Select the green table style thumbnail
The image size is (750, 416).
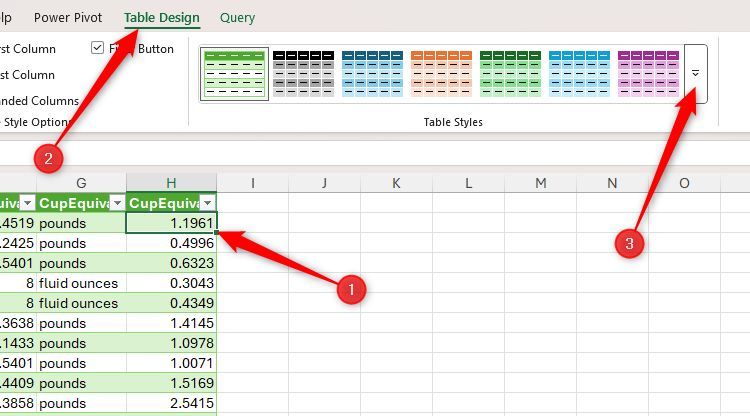click(x=234, y=74)
